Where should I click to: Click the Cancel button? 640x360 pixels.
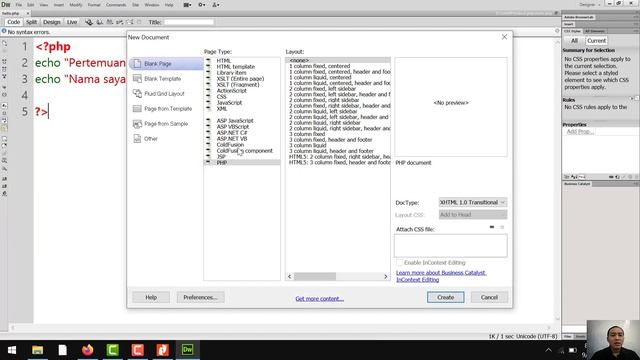click(x=489, y=297)
